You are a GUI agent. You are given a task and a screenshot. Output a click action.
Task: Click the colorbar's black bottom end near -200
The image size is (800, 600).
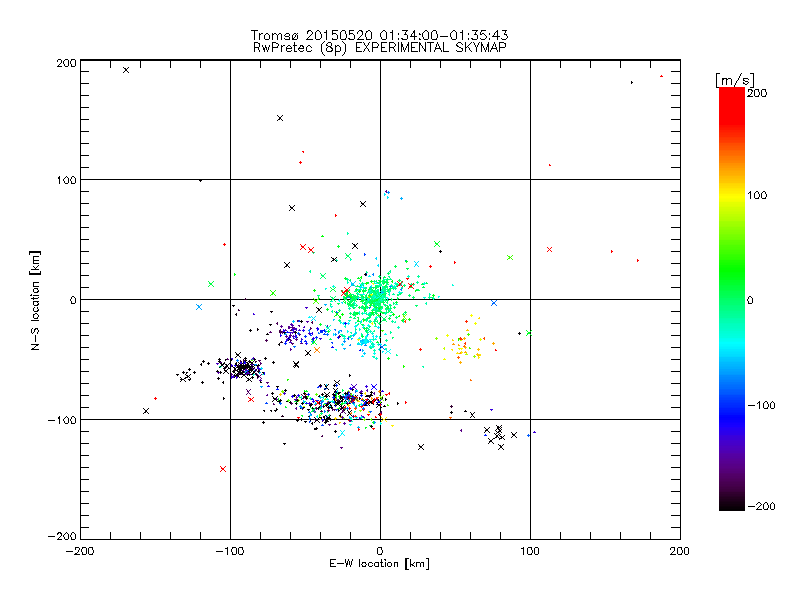[x=732, y=504]
